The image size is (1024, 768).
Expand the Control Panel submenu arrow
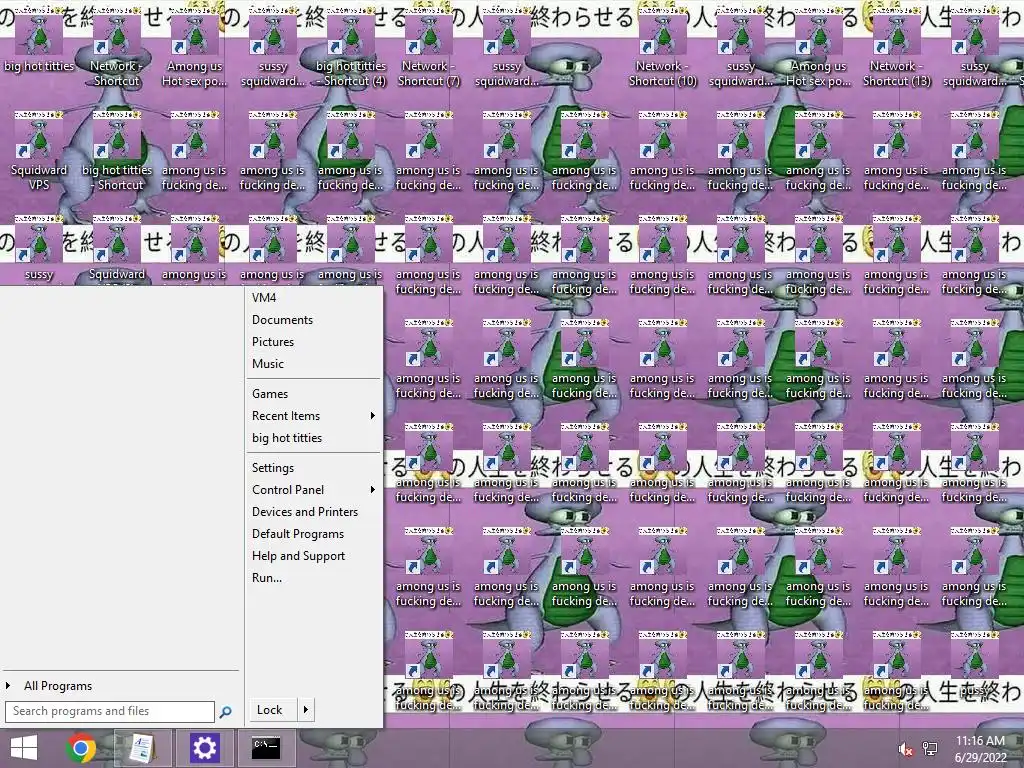(372, 489)
